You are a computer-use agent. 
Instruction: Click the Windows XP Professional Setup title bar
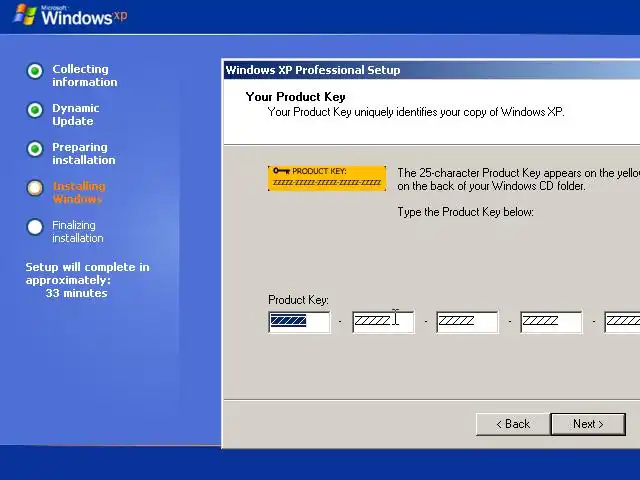432,70
